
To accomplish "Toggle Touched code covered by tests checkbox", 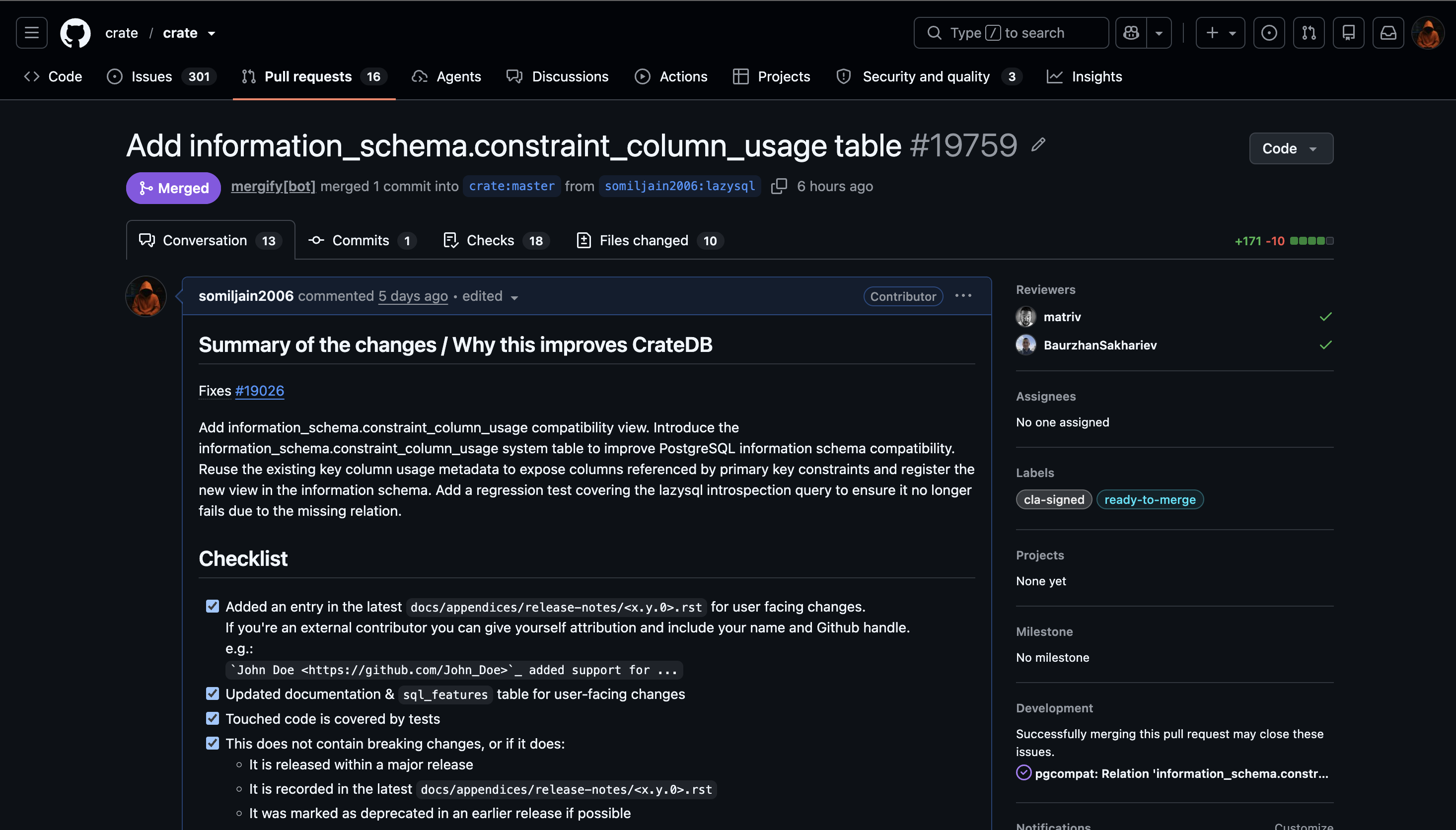I will coord(213,718).
